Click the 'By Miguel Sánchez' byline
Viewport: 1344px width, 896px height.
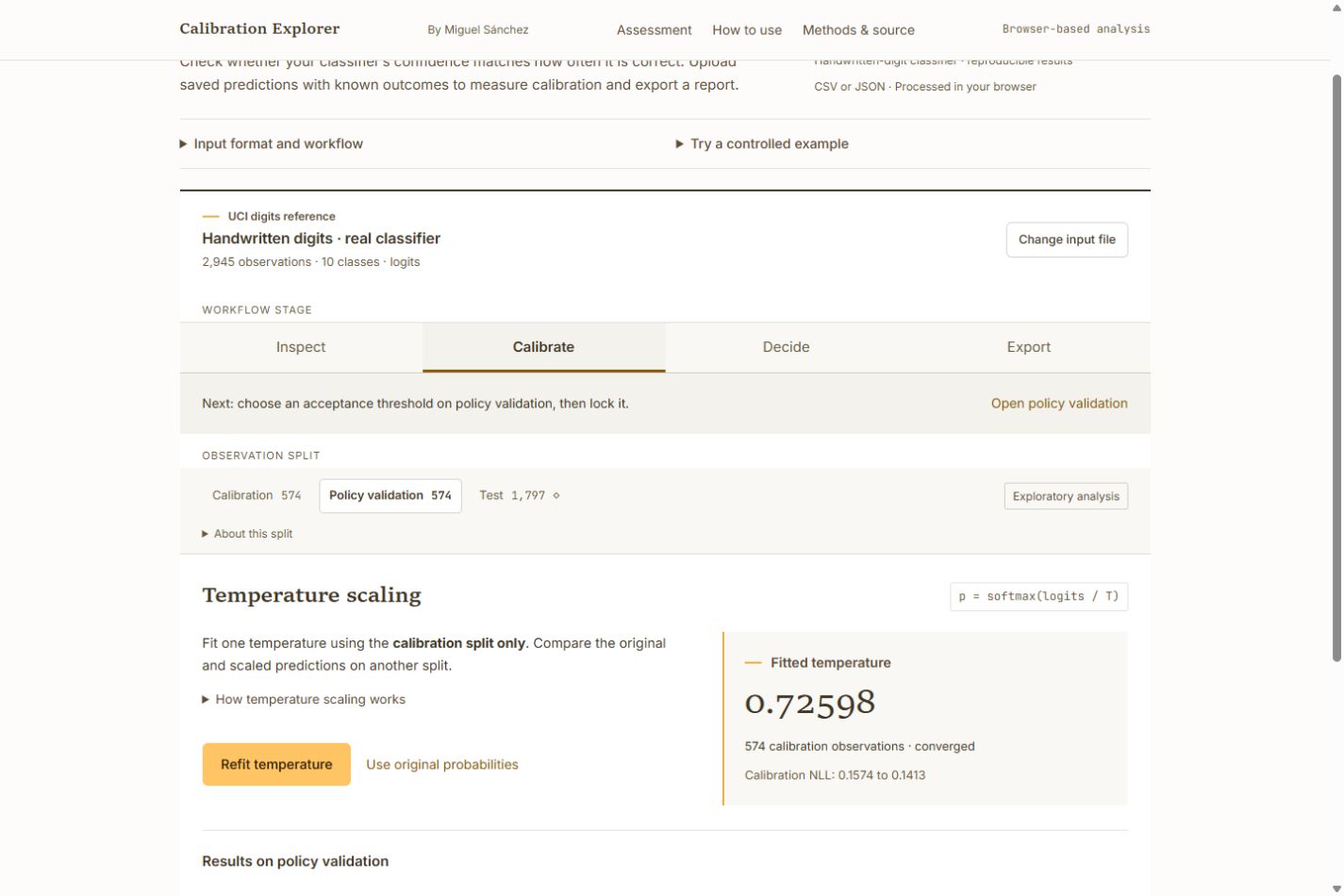click(x=478, y=30)
